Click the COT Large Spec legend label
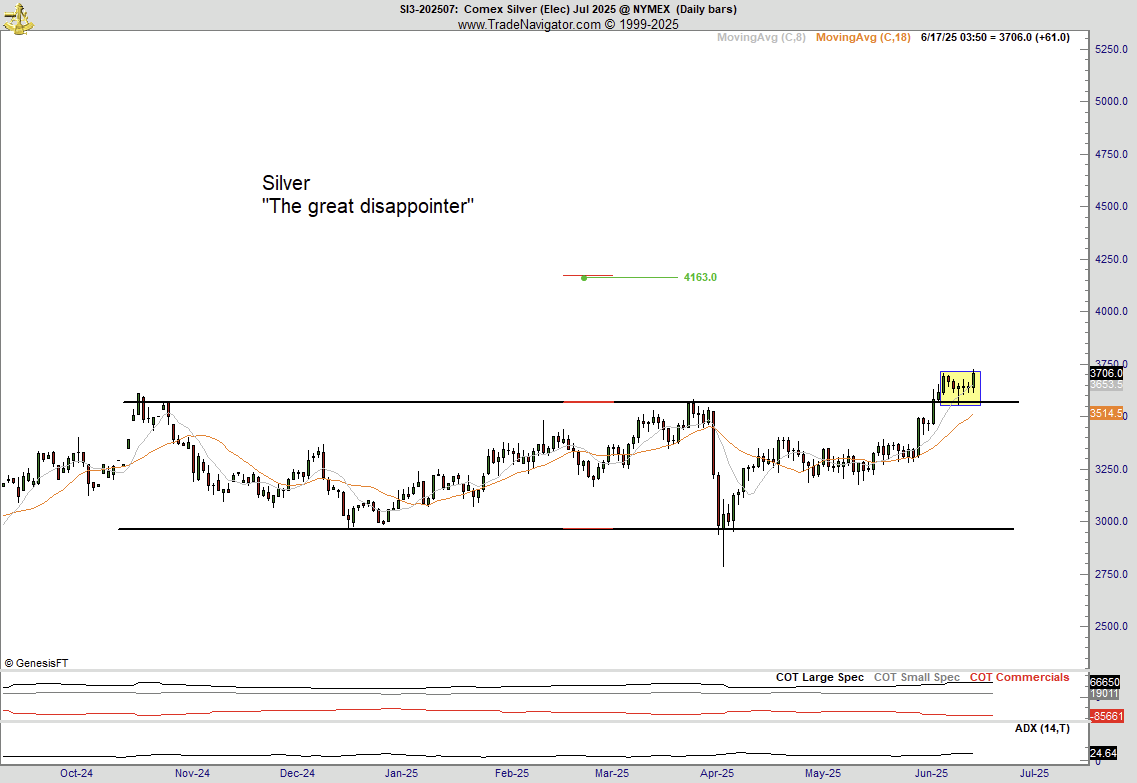Screen dimensions: 1137x783 coord(820,677)
